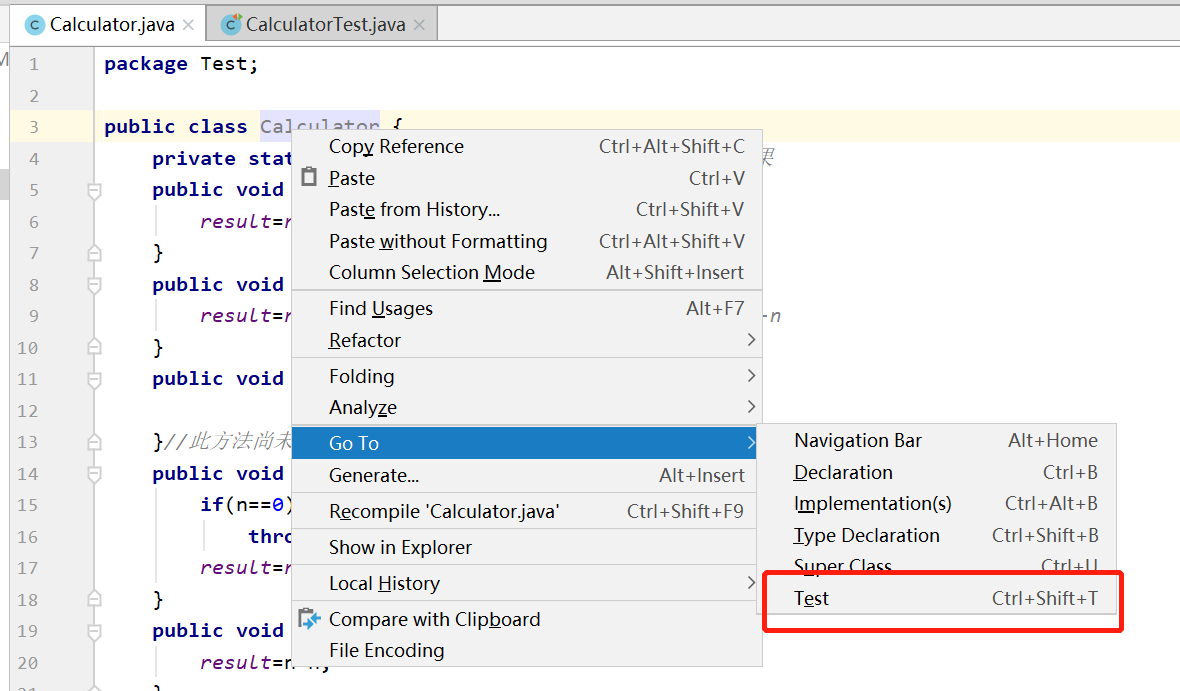This screenshot has width=1180, height=691.
Task: Click the 'package' keyword on line 1
Action: [x=146, y=65]
